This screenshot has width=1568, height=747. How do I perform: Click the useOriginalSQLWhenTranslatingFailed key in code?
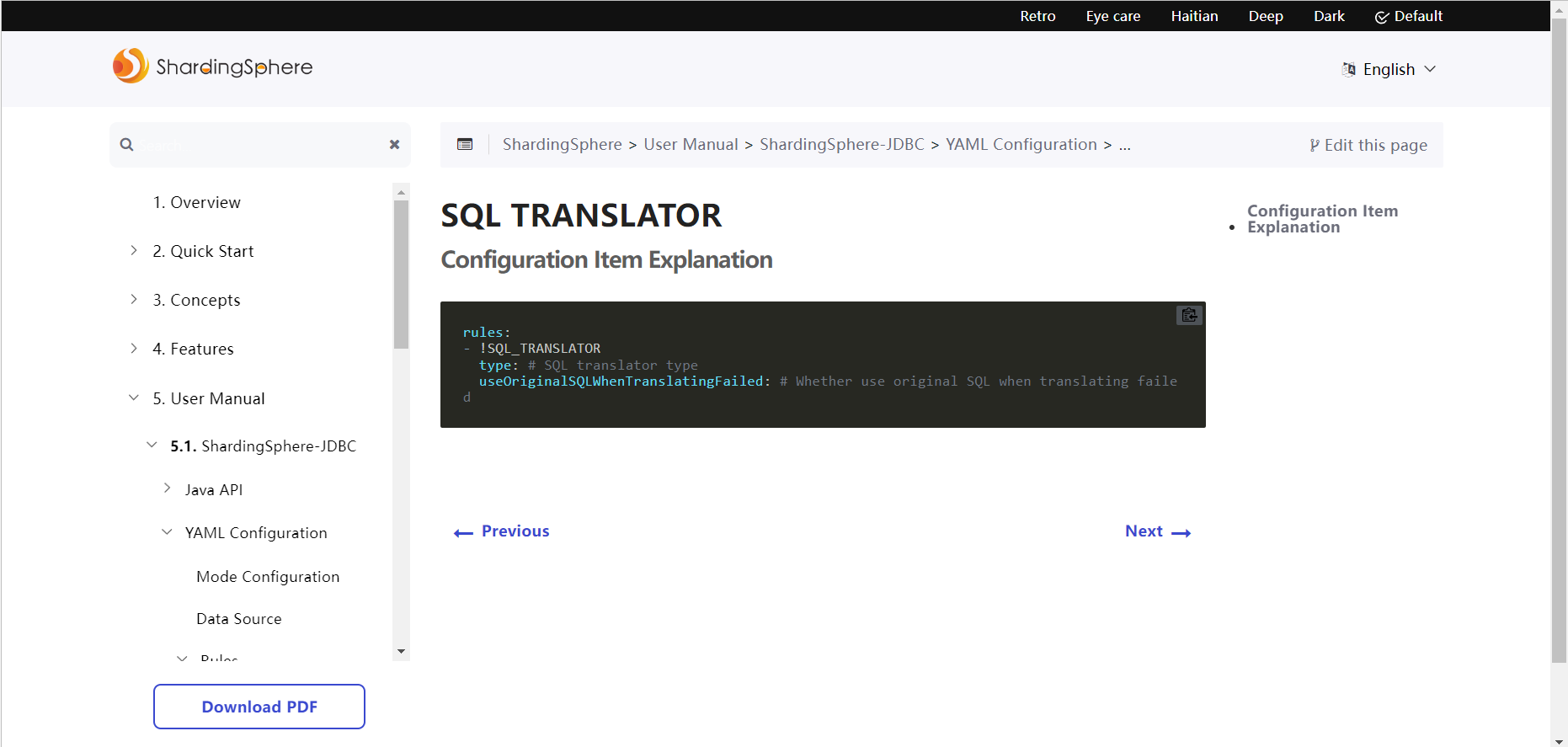pyautogui.click(x=621, y=382)
